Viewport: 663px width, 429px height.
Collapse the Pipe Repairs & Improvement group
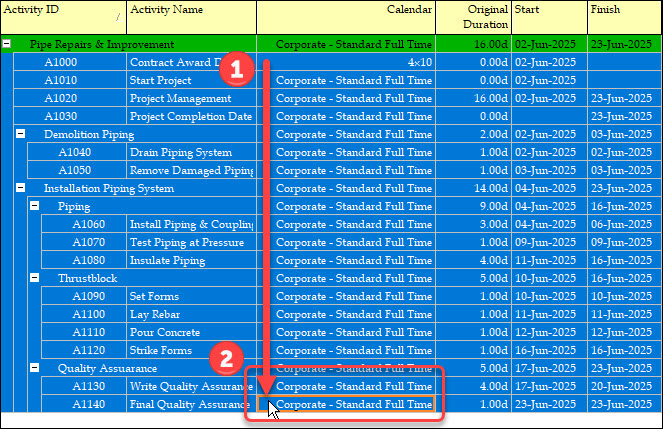click(x=8, y=44)
